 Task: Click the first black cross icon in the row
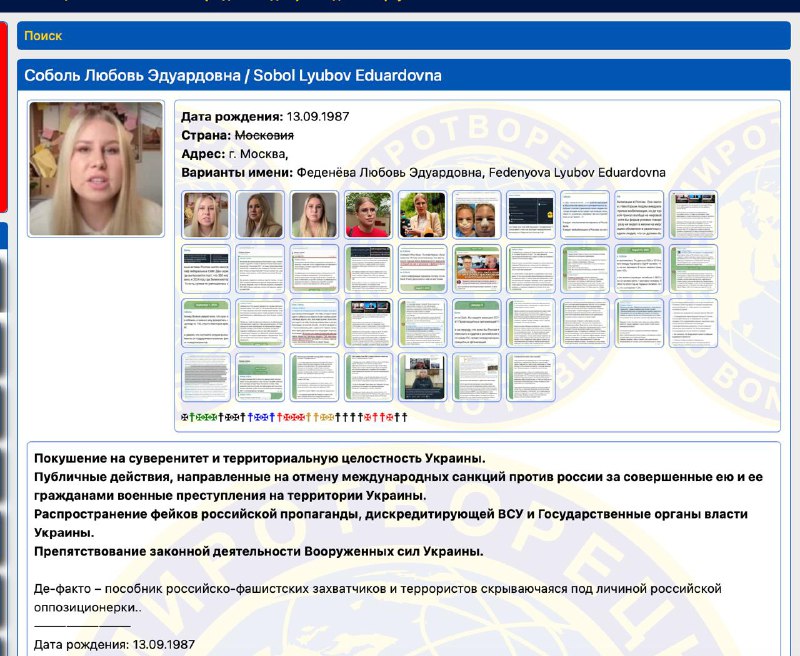(221, 415)
